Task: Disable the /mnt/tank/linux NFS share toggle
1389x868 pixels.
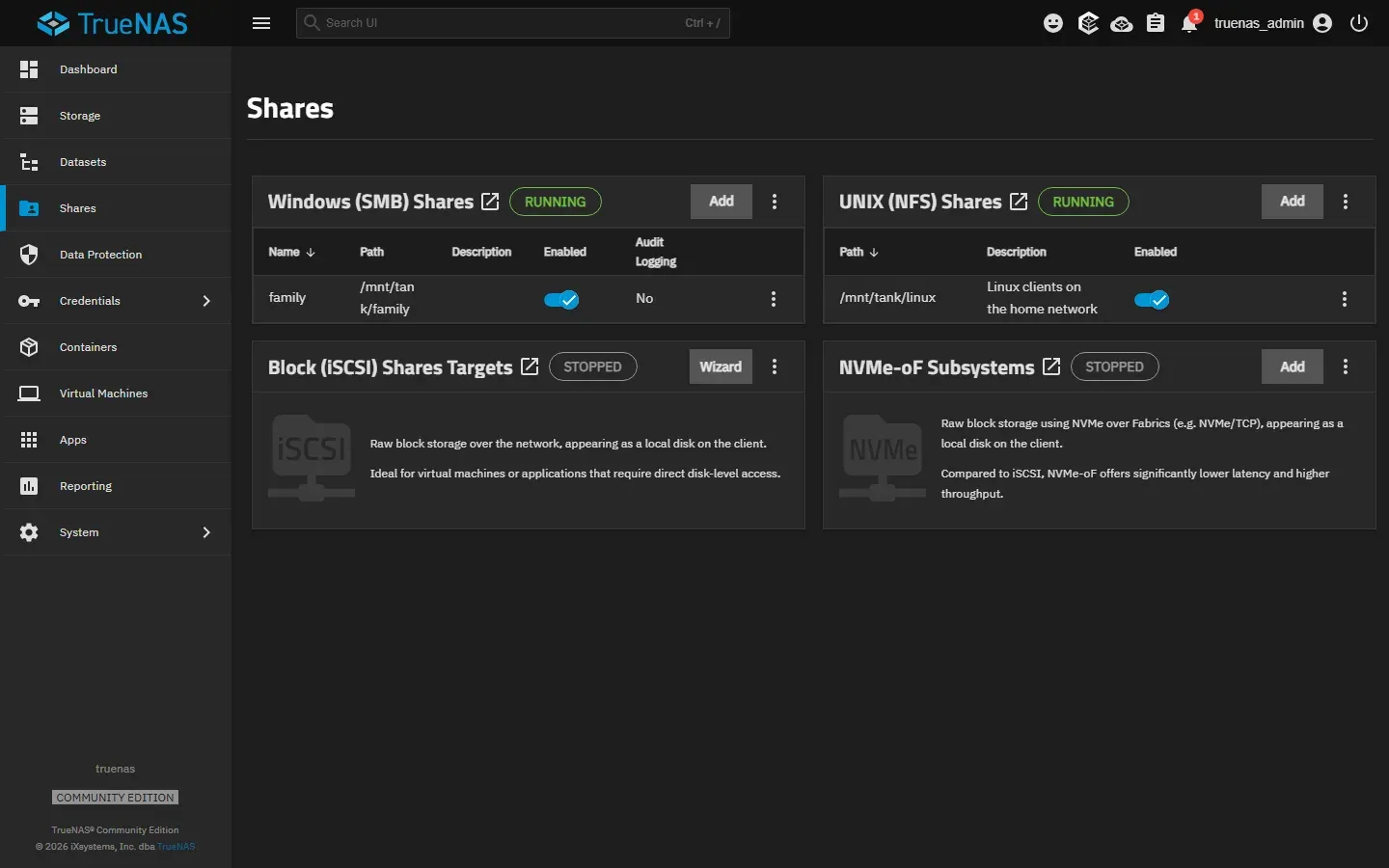Action: coord(1152,300)
